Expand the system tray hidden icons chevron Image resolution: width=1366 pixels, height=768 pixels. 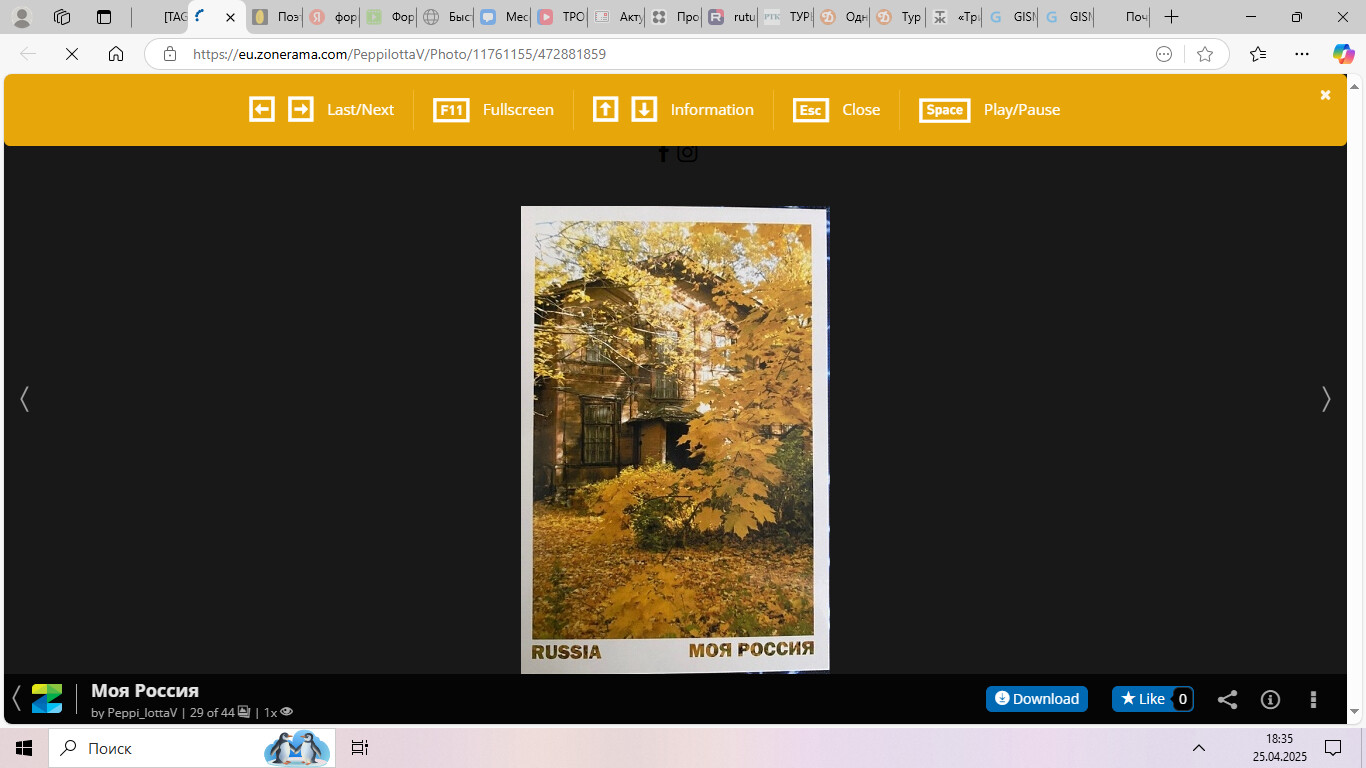coord(1198,748)
